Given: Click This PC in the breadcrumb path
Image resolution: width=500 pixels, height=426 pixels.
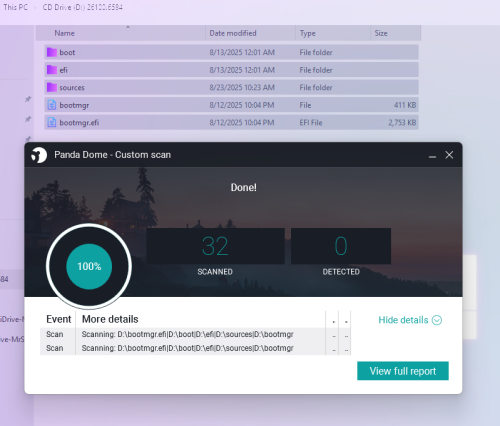Looking at the screenshot, I should click(x=15, y=7).
